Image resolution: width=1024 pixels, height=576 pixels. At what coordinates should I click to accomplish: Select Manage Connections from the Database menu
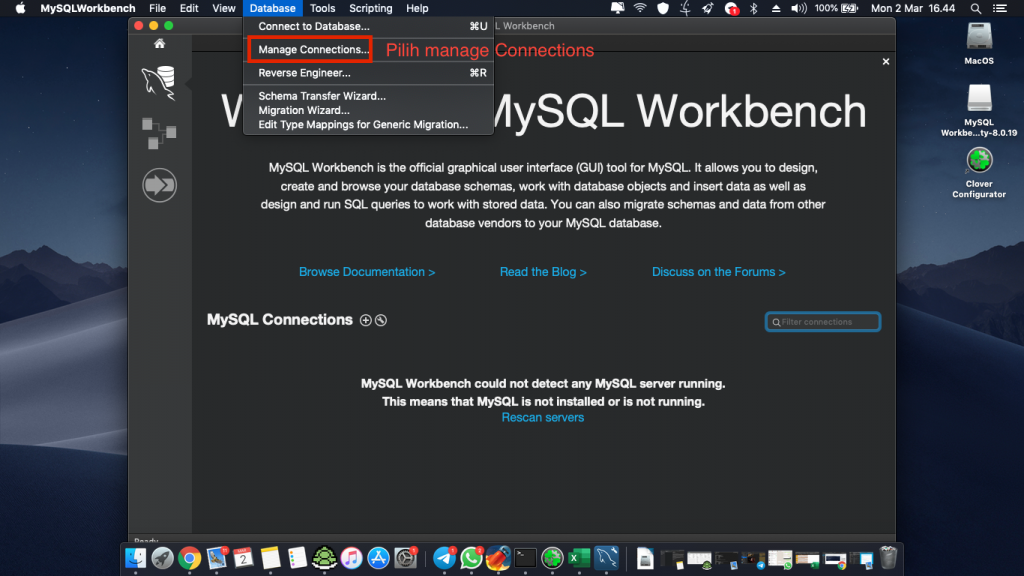point(308,49)
